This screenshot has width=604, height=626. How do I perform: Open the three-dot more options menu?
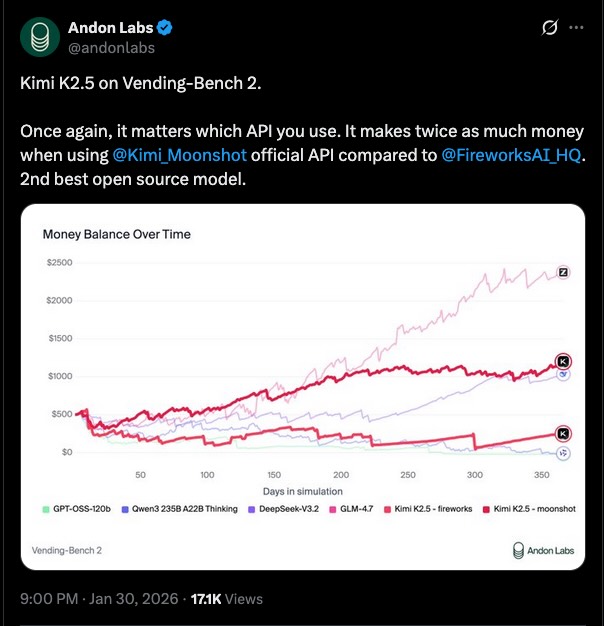pyautogui.click(x=576, y=28)
